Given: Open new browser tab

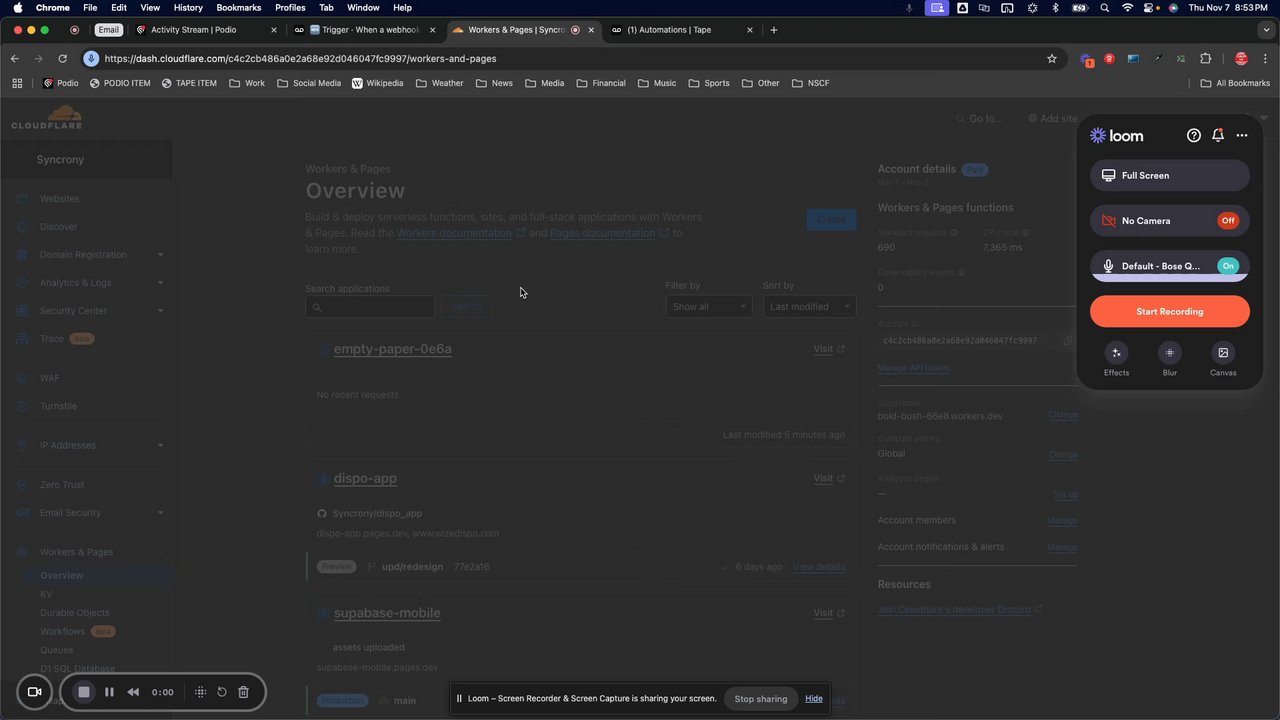Looking at the screenshot, I should tap(773, 30).
